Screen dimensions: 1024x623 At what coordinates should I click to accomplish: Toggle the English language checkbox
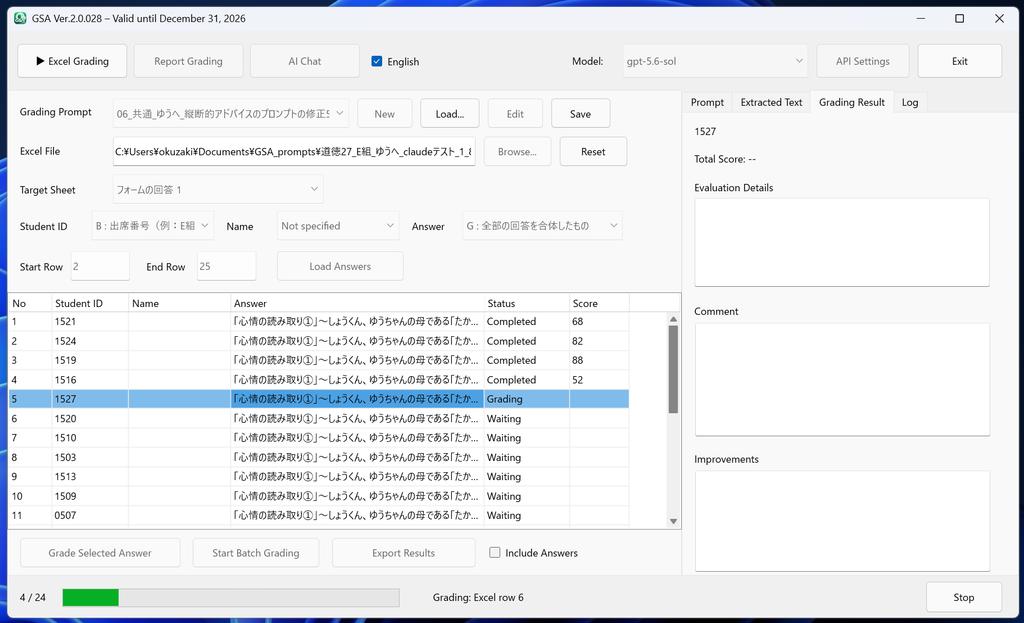pyautogui.click(x=377, y=61)
